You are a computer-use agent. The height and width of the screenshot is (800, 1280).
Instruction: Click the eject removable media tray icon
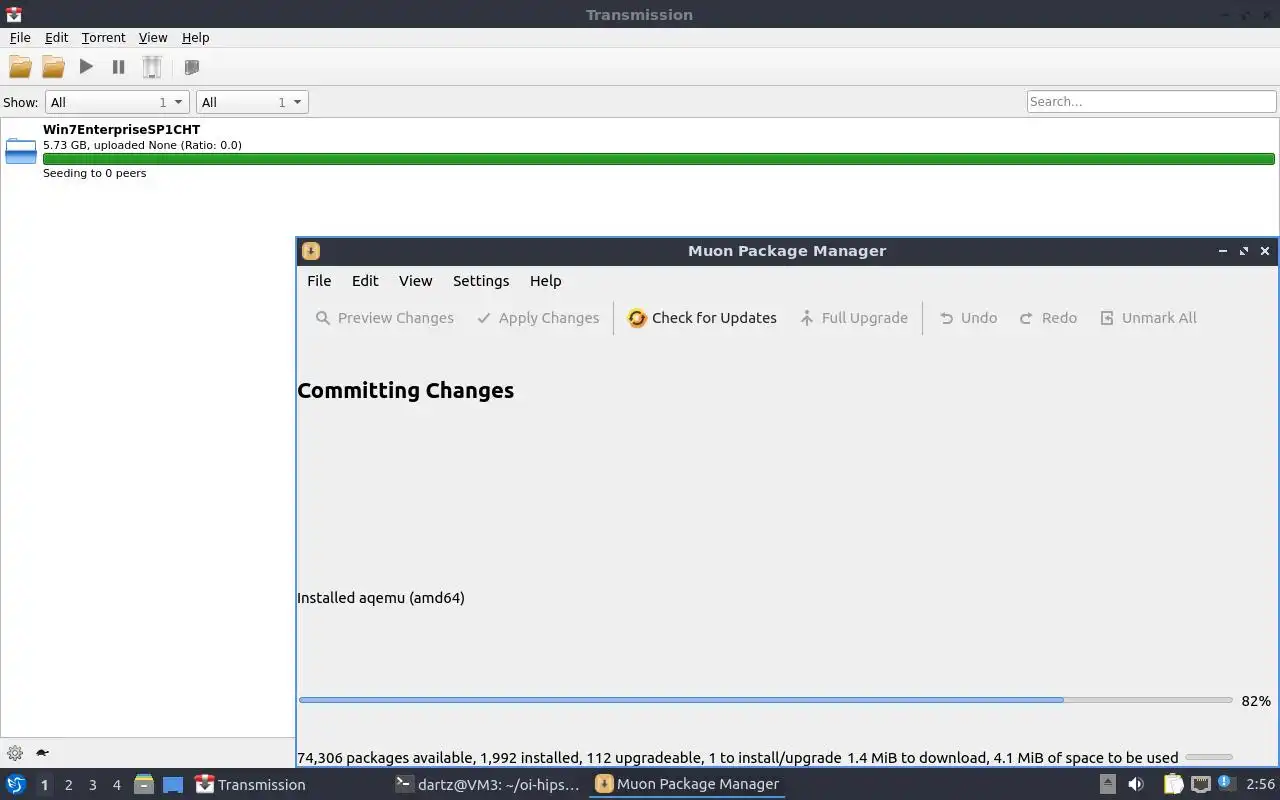coord(1108,785)
